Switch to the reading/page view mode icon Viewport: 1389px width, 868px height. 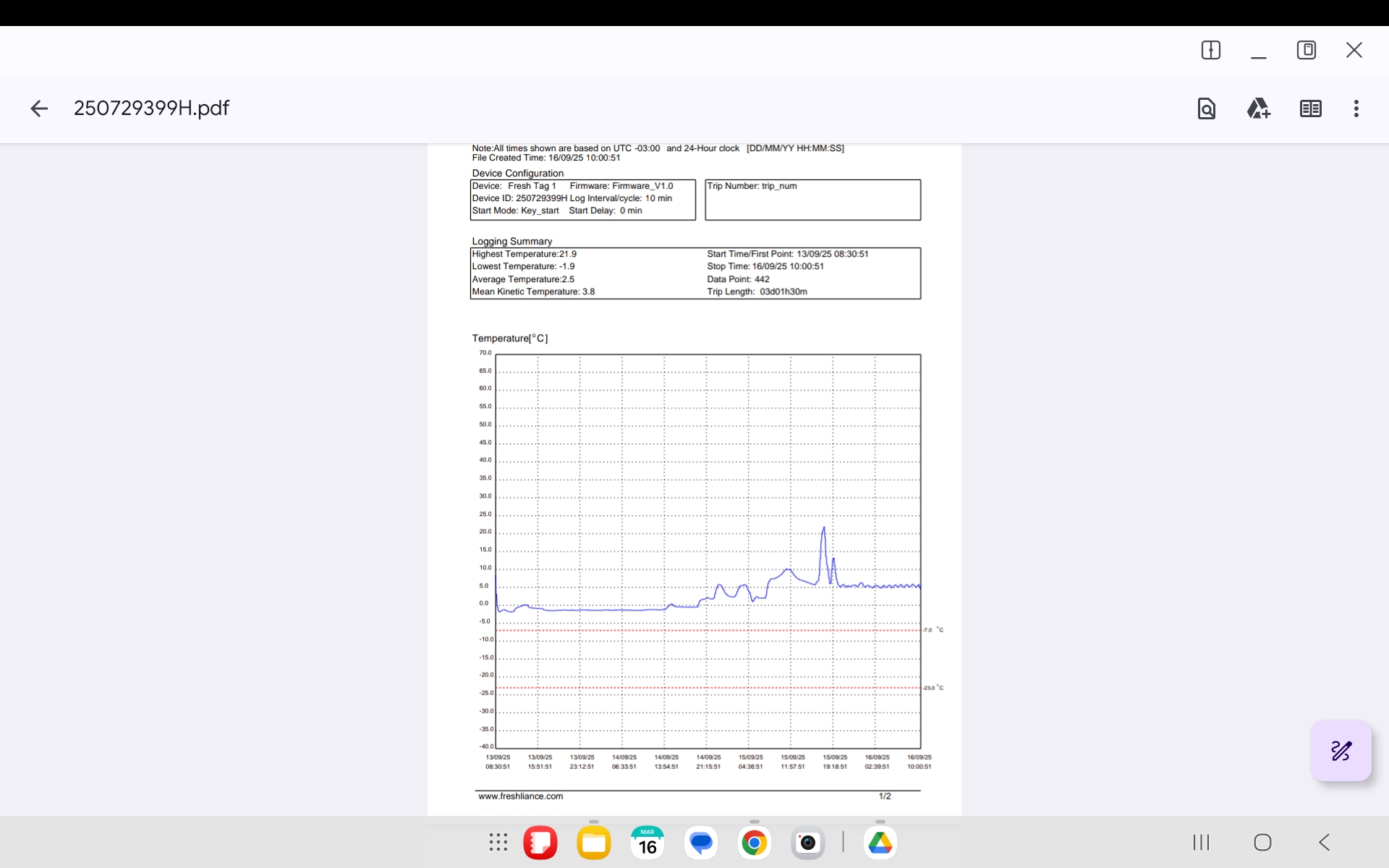(1310, 109)
